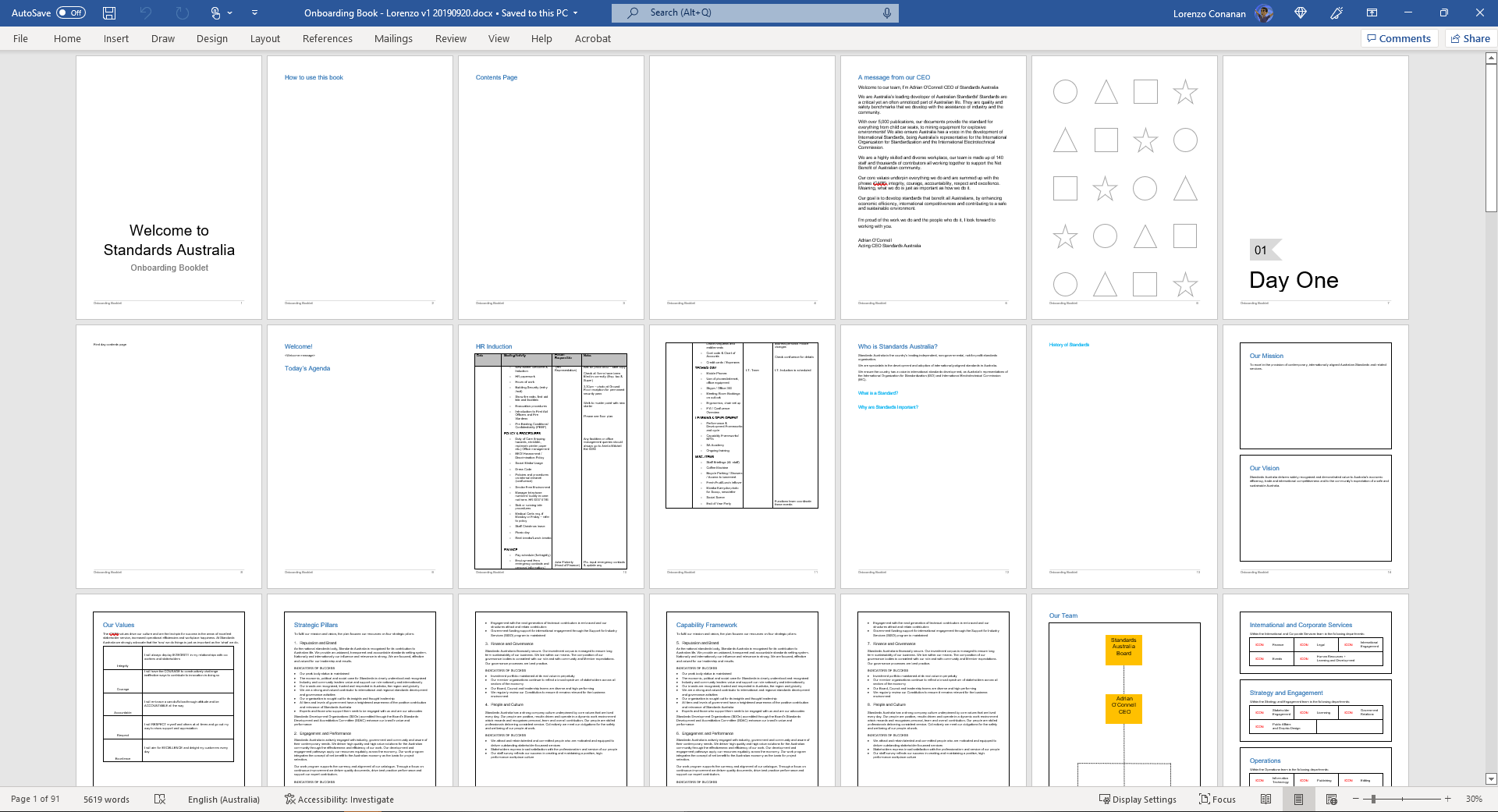The height and width of the screenshot is (812, 1498).
Task: Click the 'Our Mission' heading
Action: tap(1266, 356)
